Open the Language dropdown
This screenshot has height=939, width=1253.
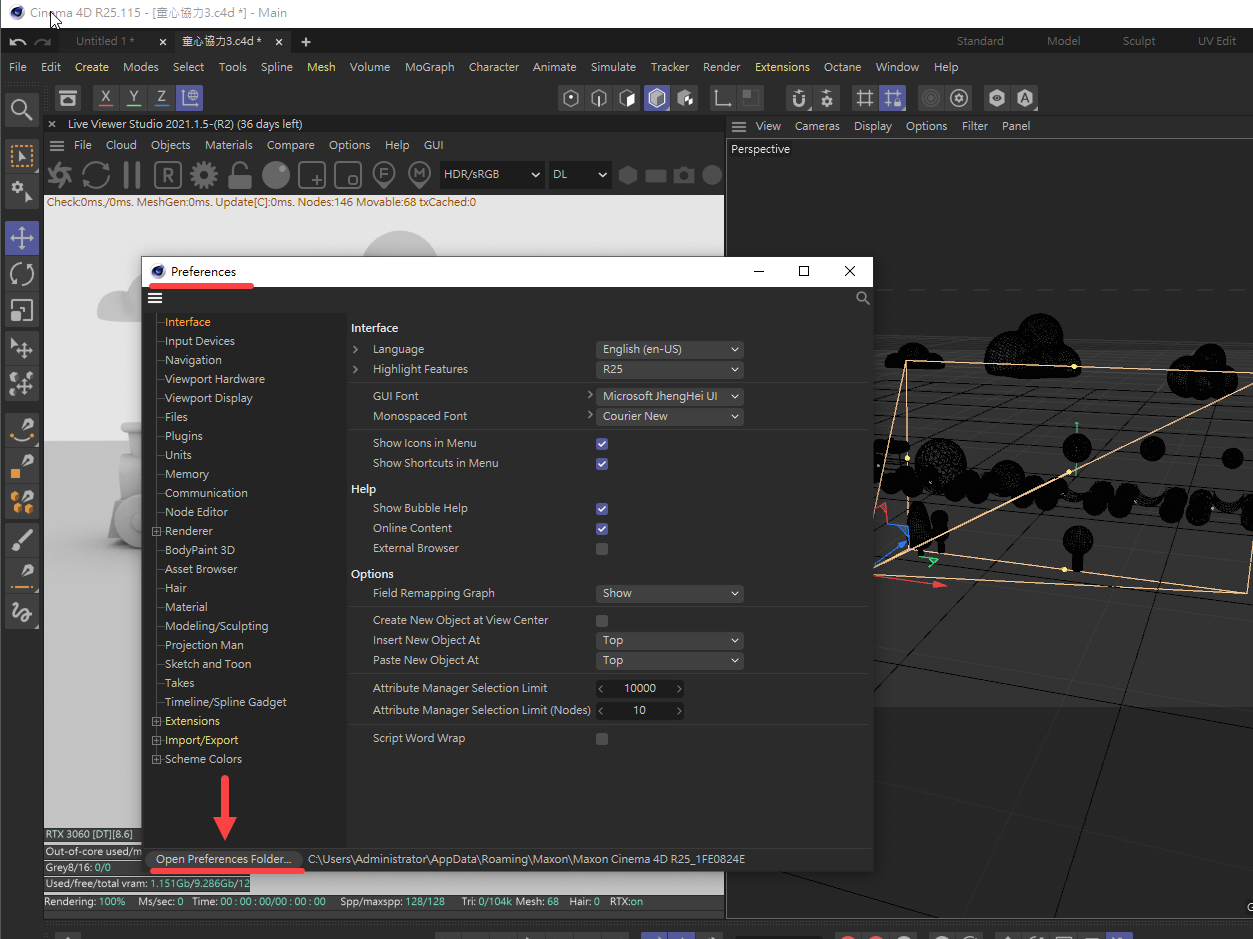click(670, 349)
